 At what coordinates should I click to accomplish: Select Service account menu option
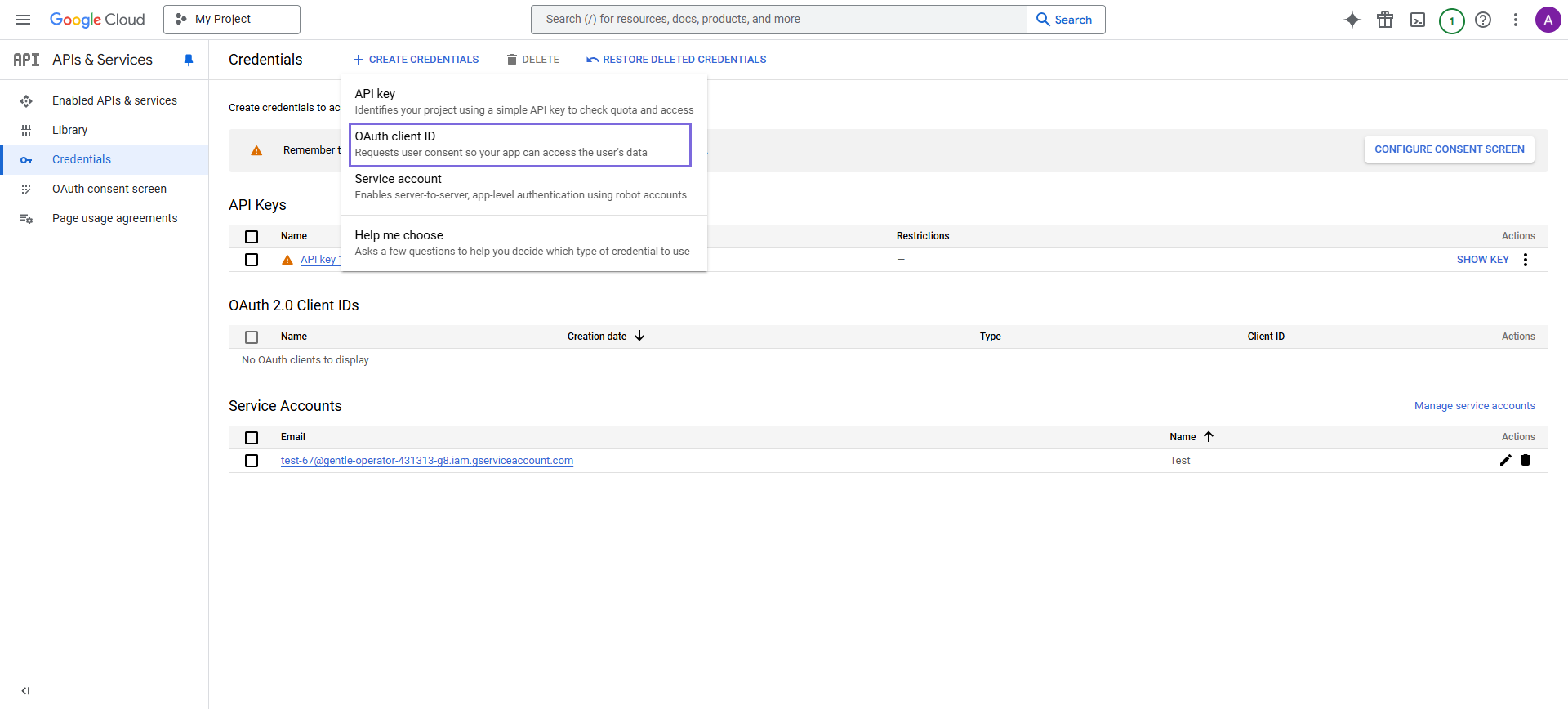pyautogui.click(x=520, y=187)
